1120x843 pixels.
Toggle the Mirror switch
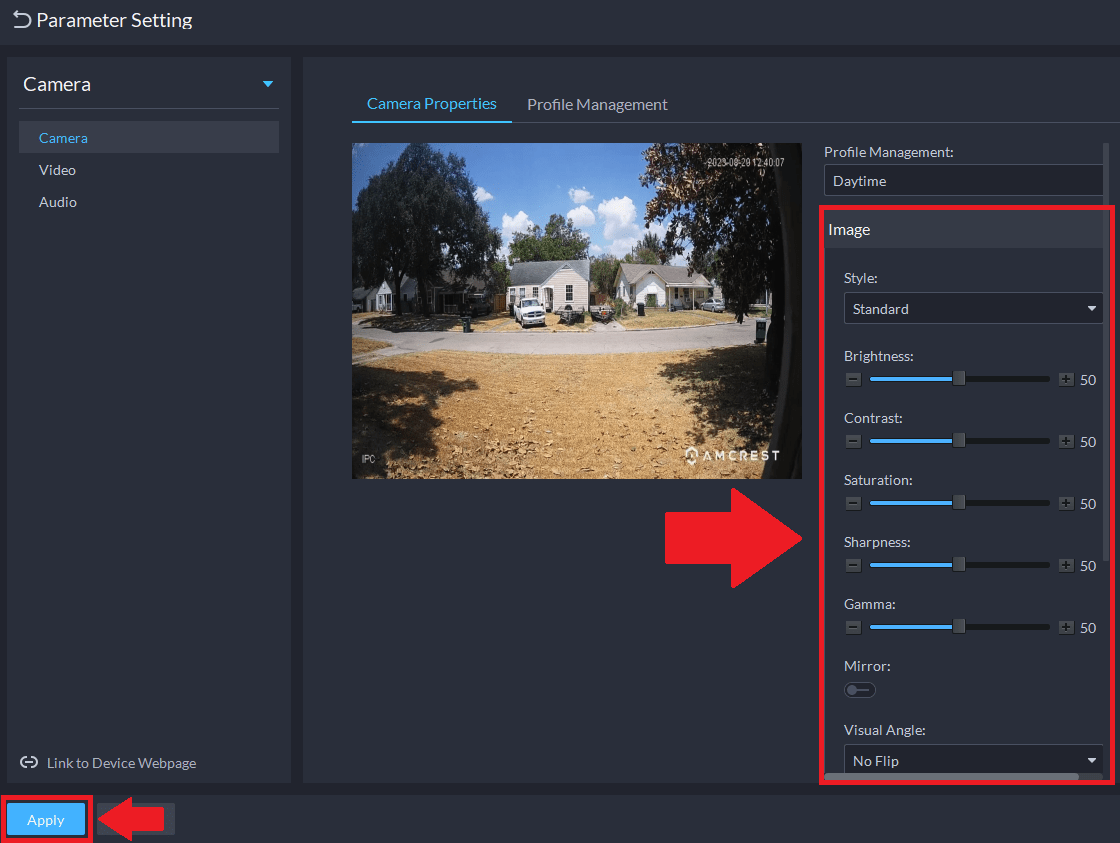click(859, 690)
